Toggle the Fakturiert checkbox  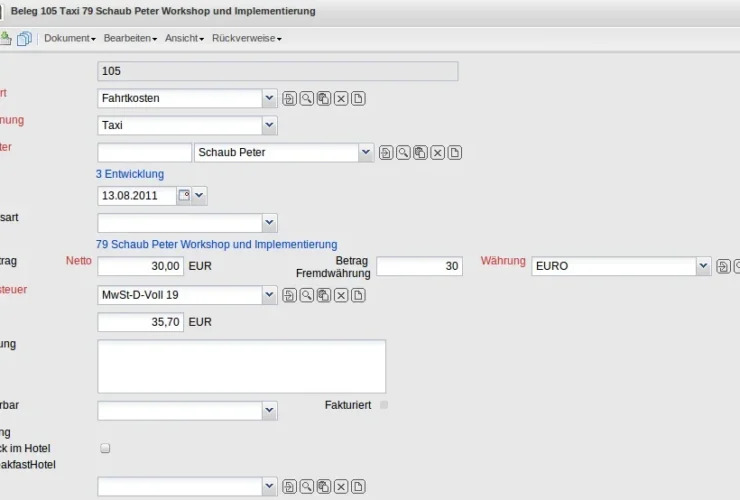(x=384, y=405)
